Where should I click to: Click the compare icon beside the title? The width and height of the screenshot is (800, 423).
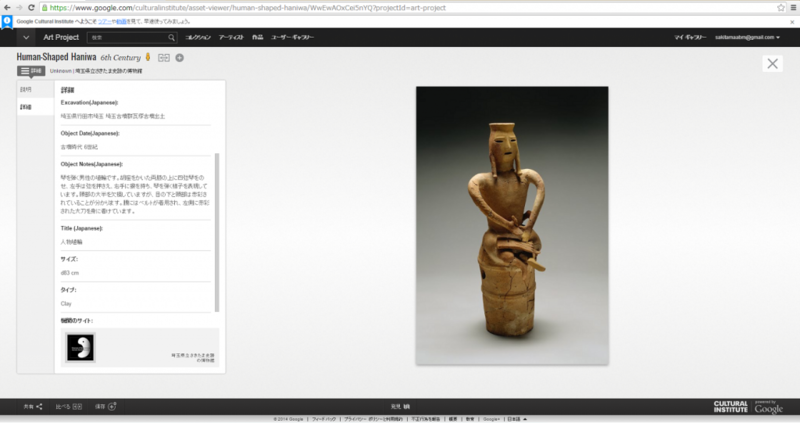coord(163,58)
